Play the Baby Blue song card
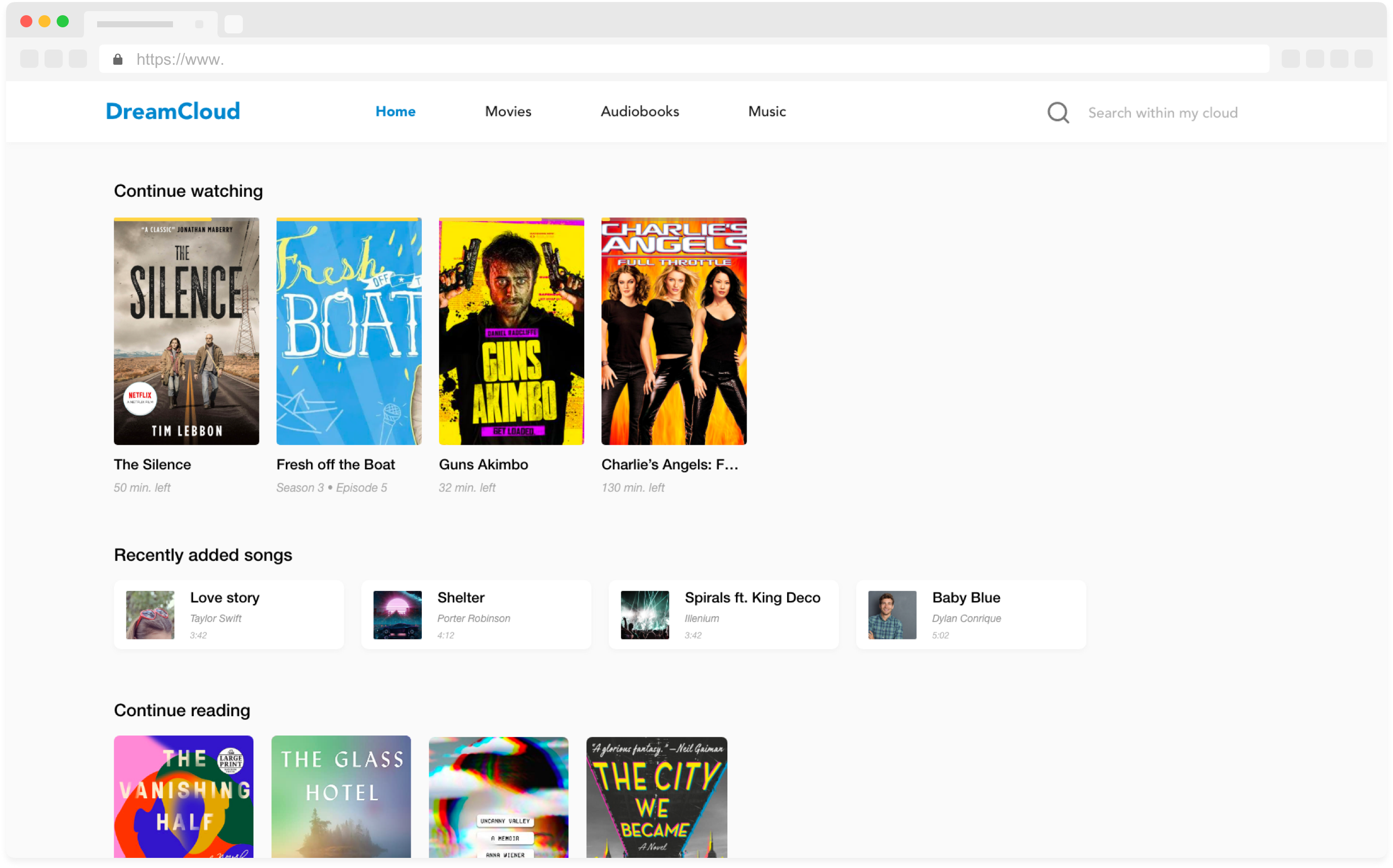The image size is (1393, 868). click(971, 615)
